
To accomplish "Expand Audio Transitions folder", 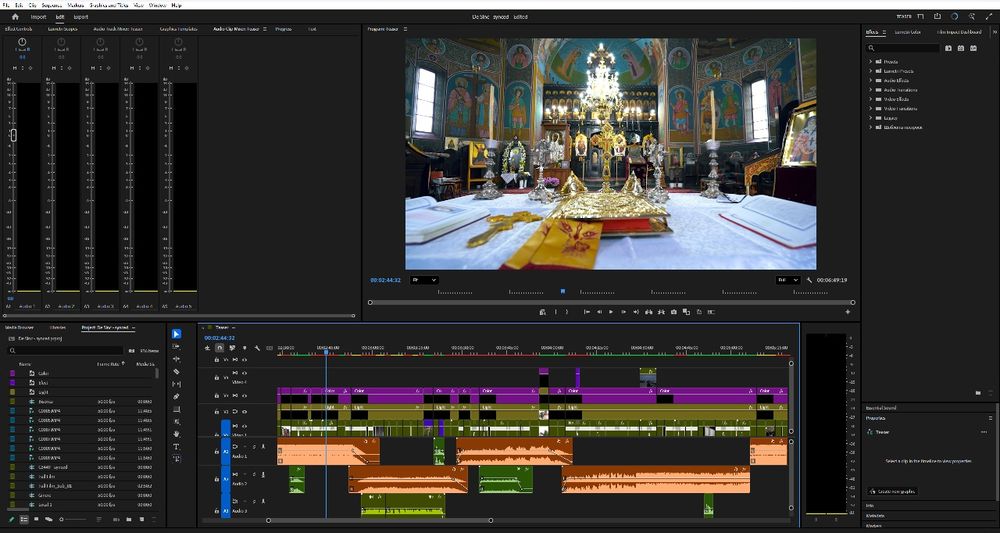I will [871, 90].
